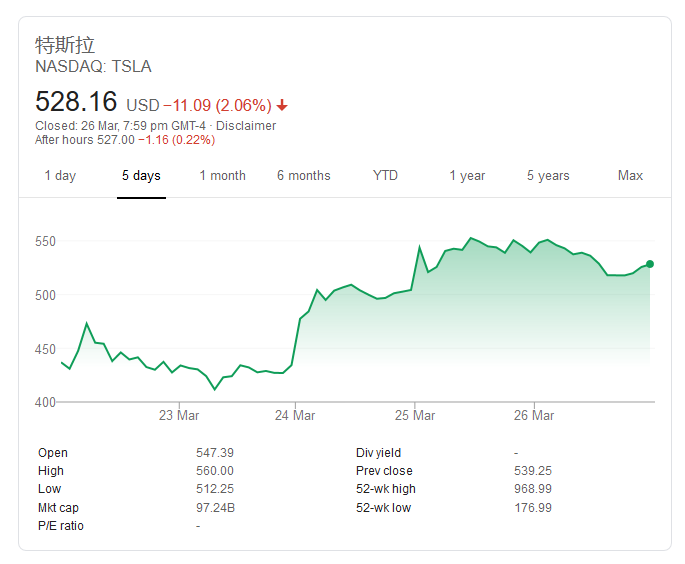Screen dimensions: 685x564
Task: Show the 1 year chart
Action: 467,176
